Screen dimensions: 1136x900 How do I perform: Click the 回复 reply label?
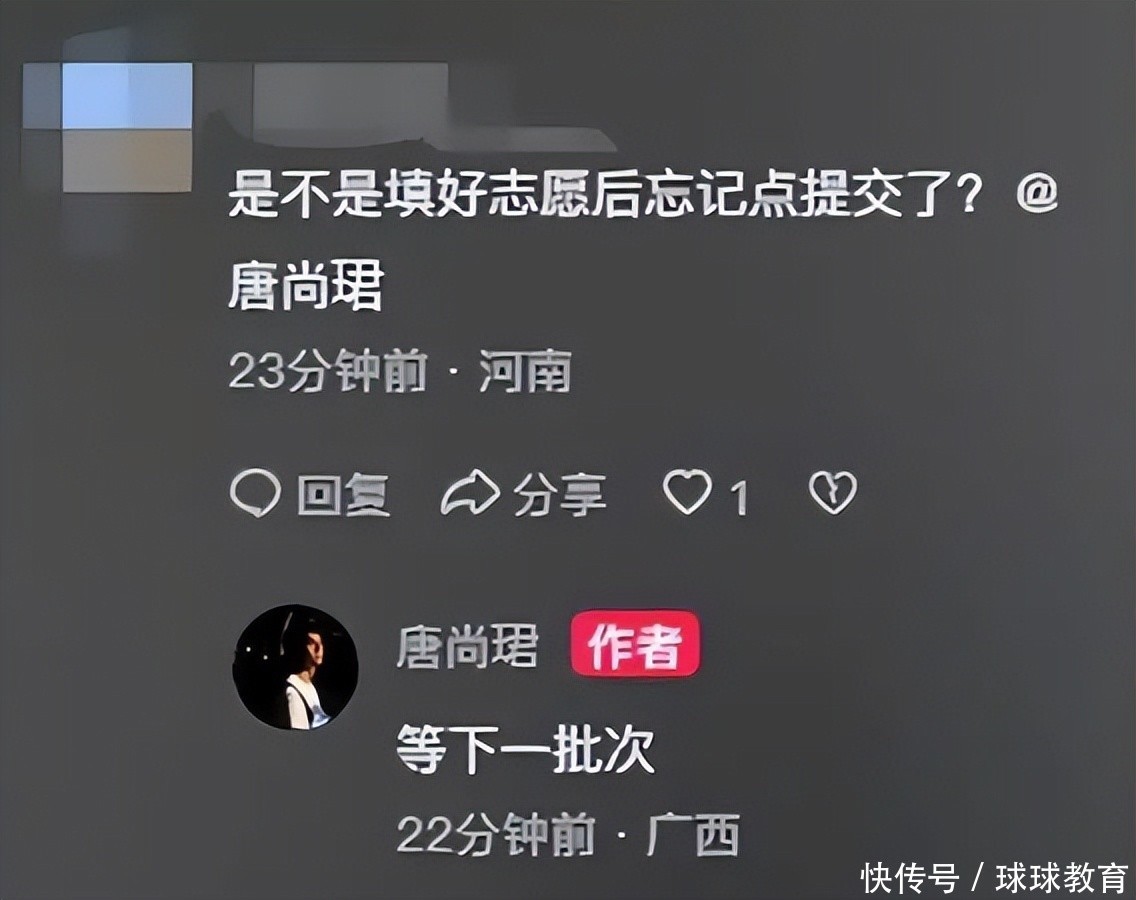pyautogui.click(x=343, y=495)
